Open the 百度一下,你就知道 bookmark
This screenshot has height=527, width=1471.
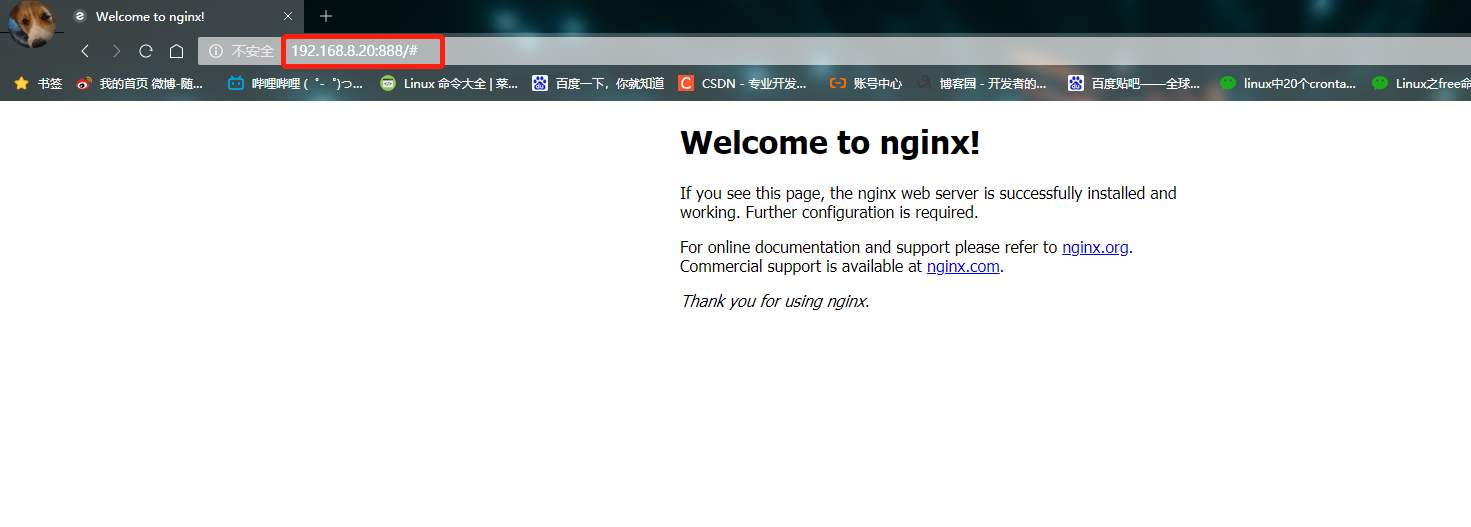(x=598, y=84)
